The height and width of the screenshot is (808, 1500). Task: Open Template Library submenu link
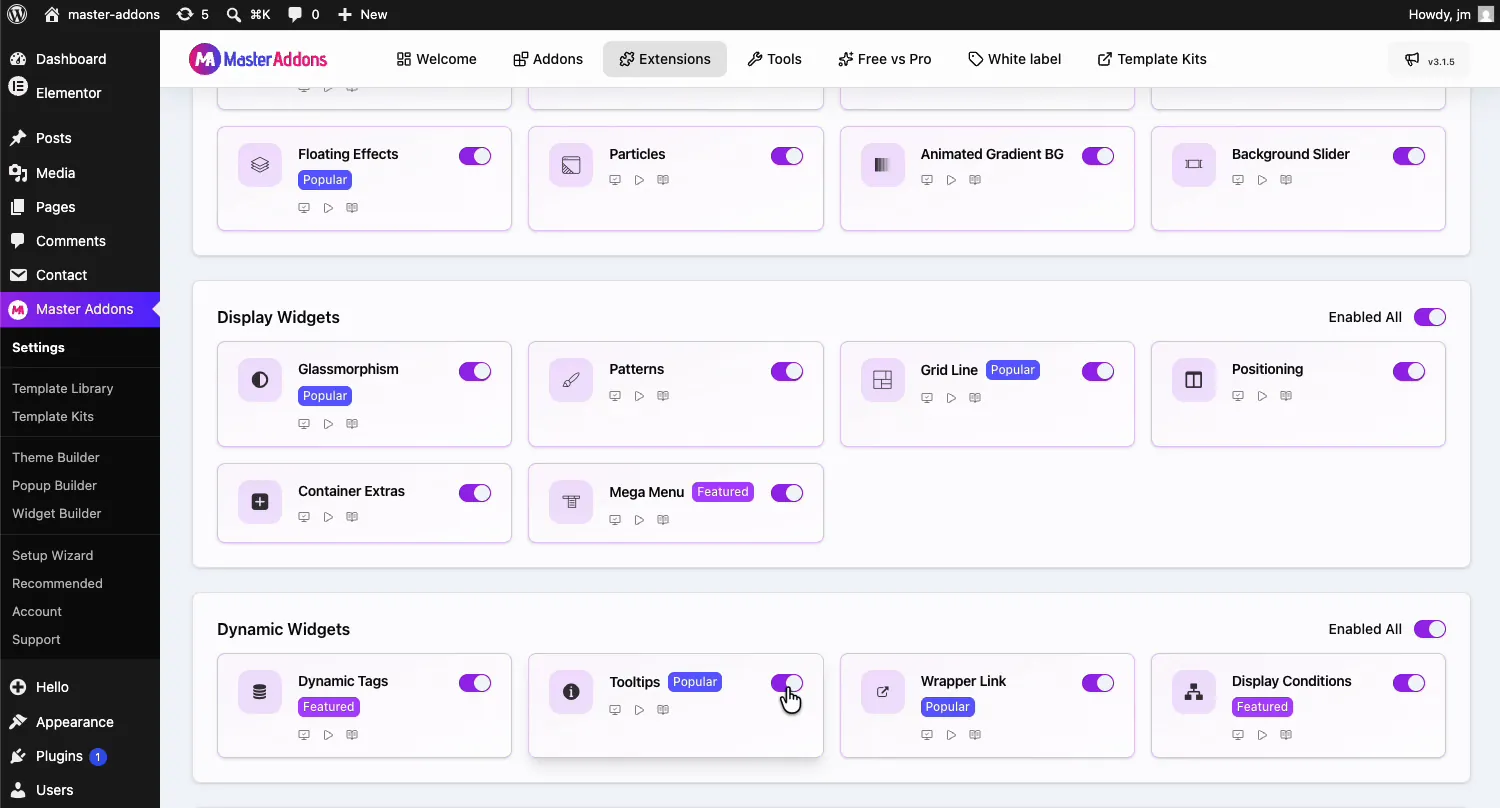[x=62, y=388]
